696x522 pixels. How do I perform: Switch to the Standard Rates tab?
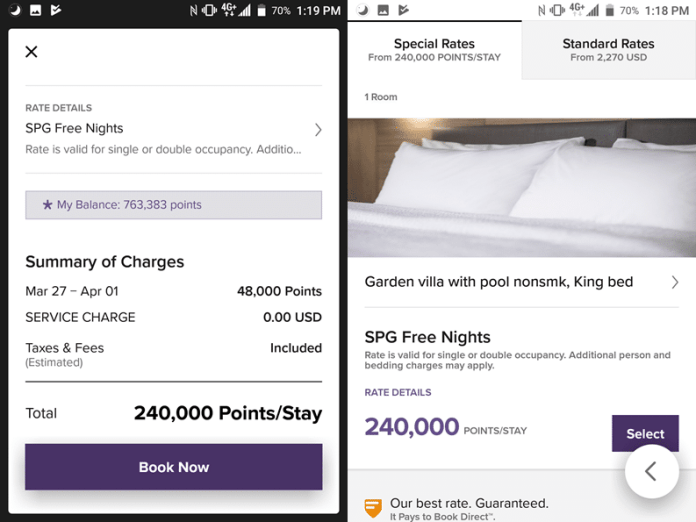click(608, 49)
